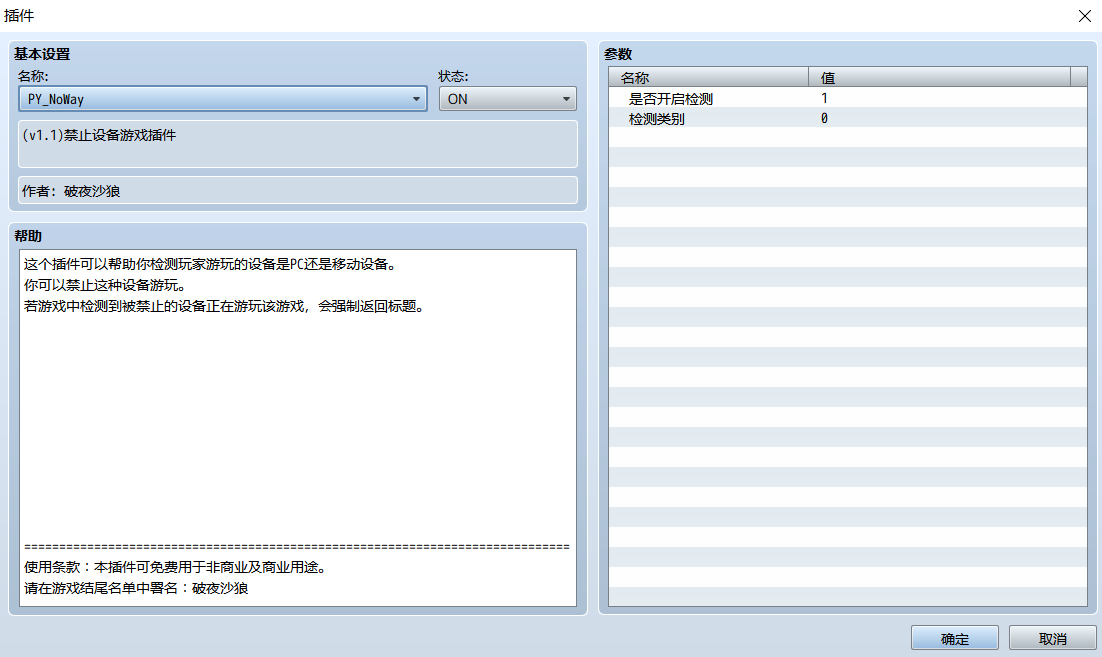Click the help line starting 若游戏中检测到被禁止的设备
Viewport: 1102px width, 657px height.
coord(226,306)
